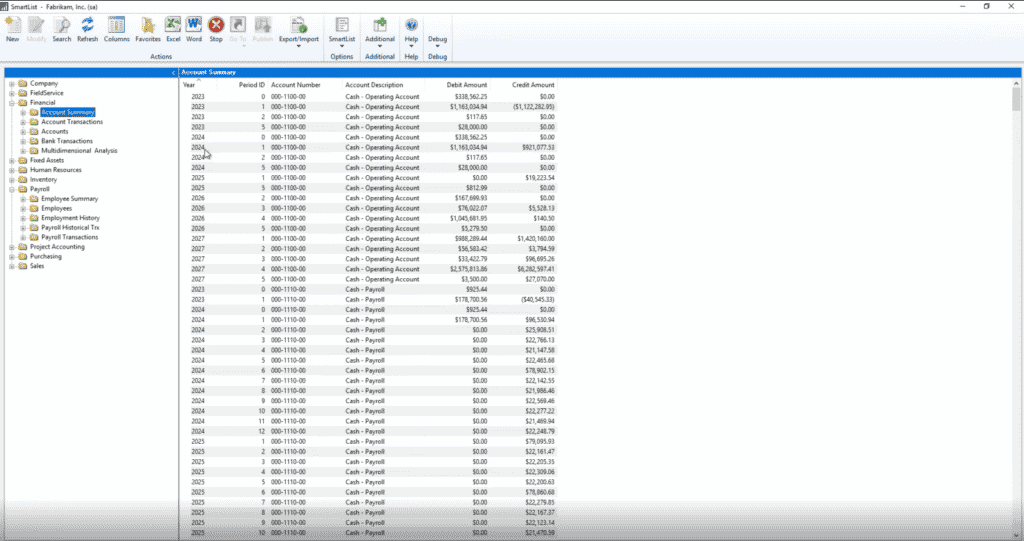The width and height of the screenshot is (1024, 541).
Task: Open the Columns chooser
Action: tap(116, 28)
